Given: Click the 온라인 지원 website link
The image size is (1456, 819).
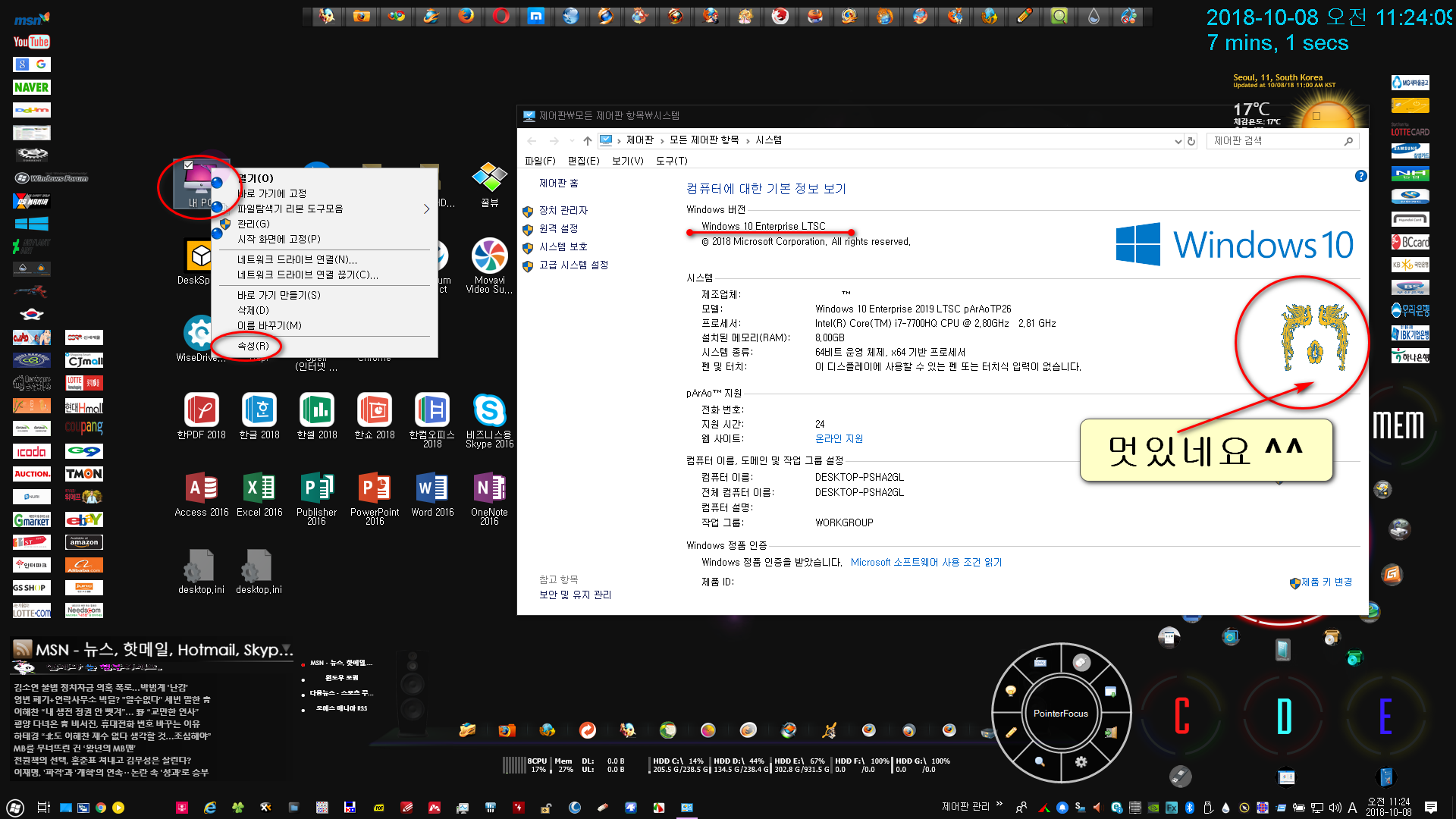Looking at the screenshot, I should coord(839,438).
